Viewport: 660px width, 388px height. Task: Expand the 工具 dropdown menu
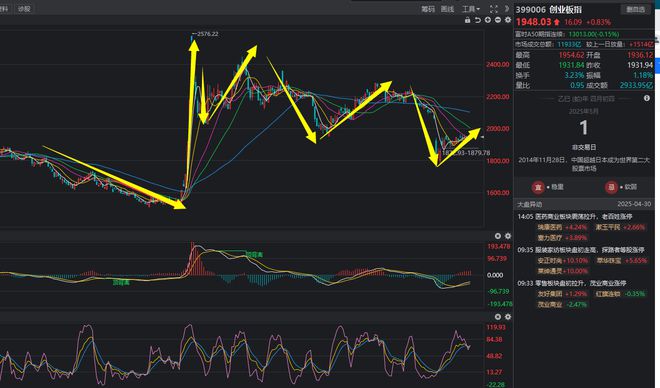pyautogui.click(x=471, y=9)
